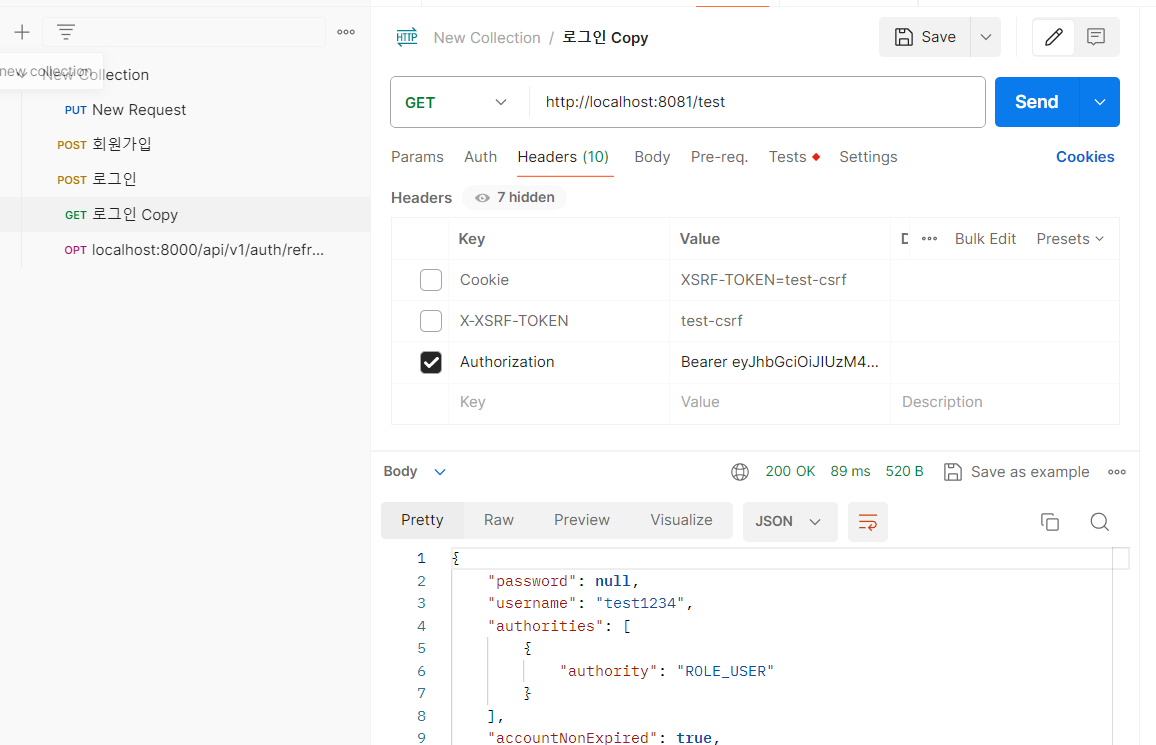Click the Authorization key cell
Viewport: 1156px width, 745px height.
click(559, 362)
